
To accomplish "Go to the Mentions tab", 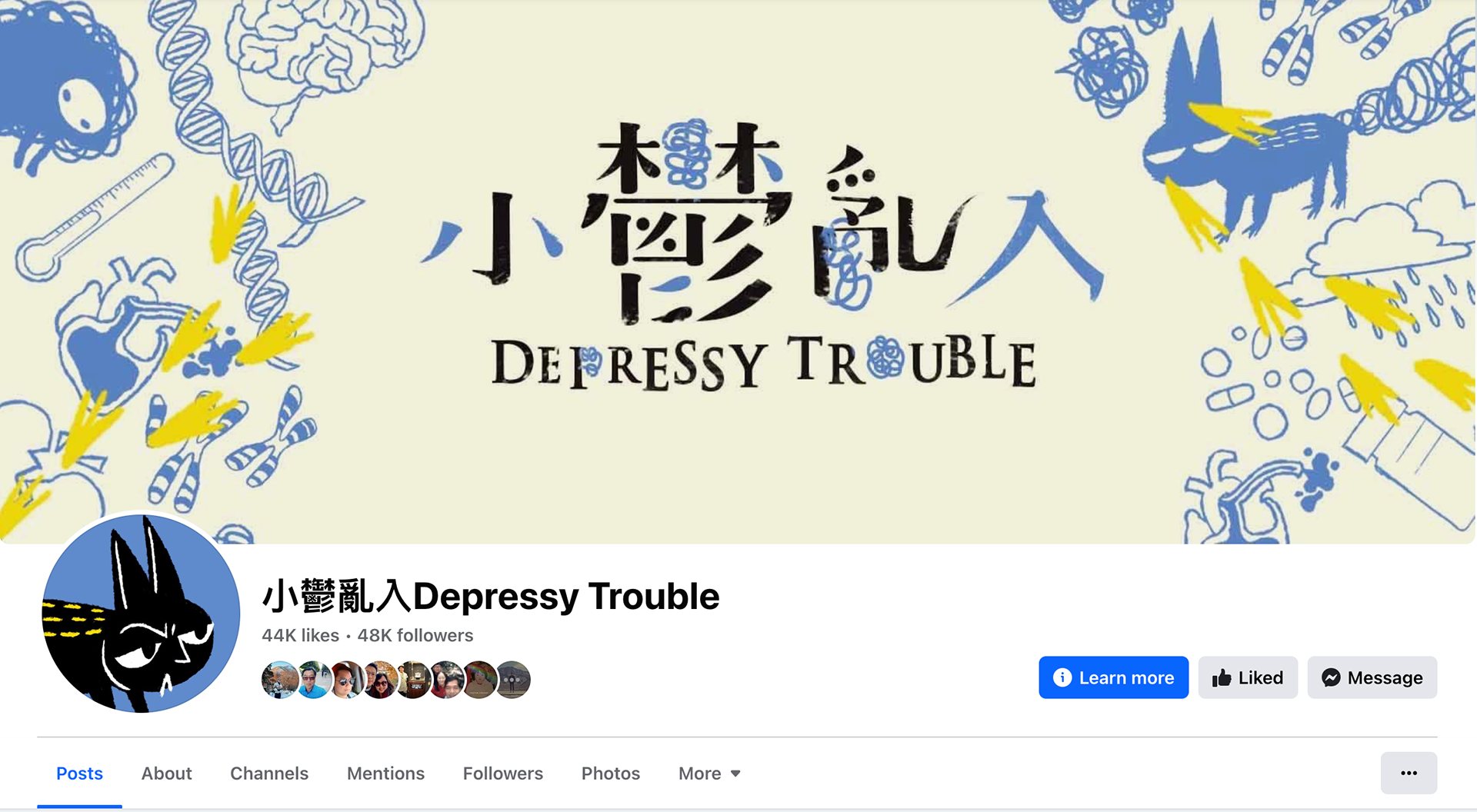I will pos(385,774).
